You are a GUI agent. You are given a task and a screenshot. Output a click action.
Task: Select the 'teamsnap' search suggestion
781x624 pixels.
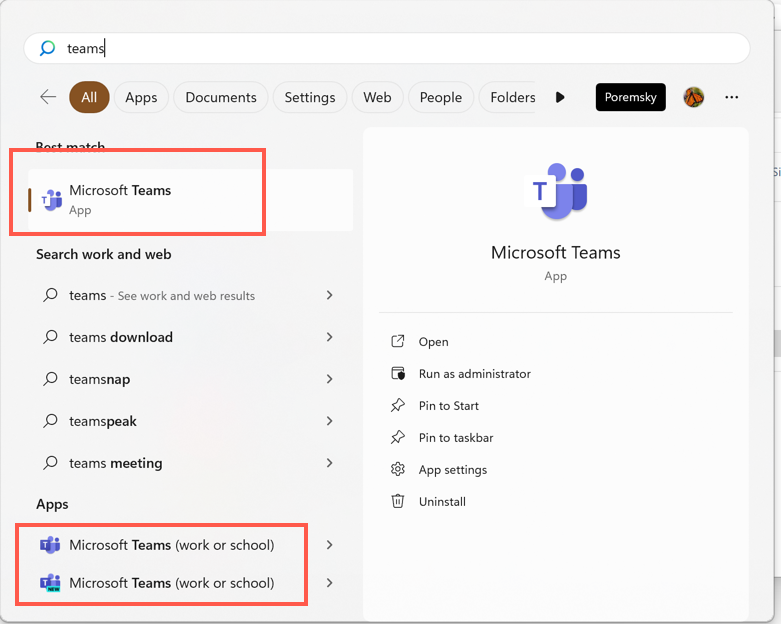click(190, 379)
